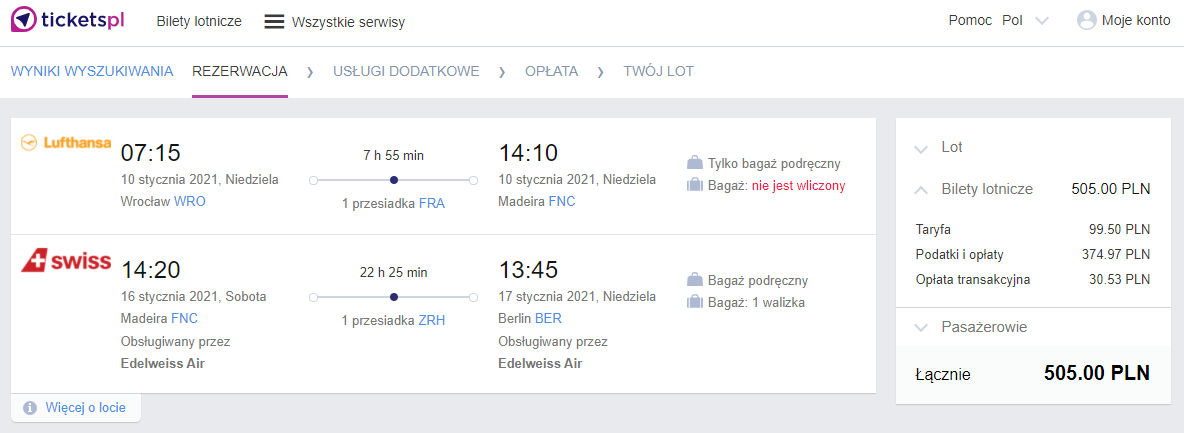Select the Usługi dodatkowe step
Image resolution: width=1184 pixels, height=433 pixels.
[406, 72]
